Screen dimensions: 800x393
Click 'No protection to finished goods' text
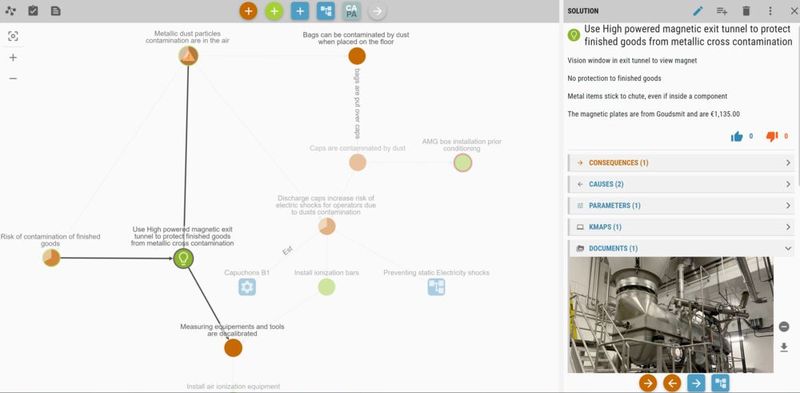[x=614, y=78]
